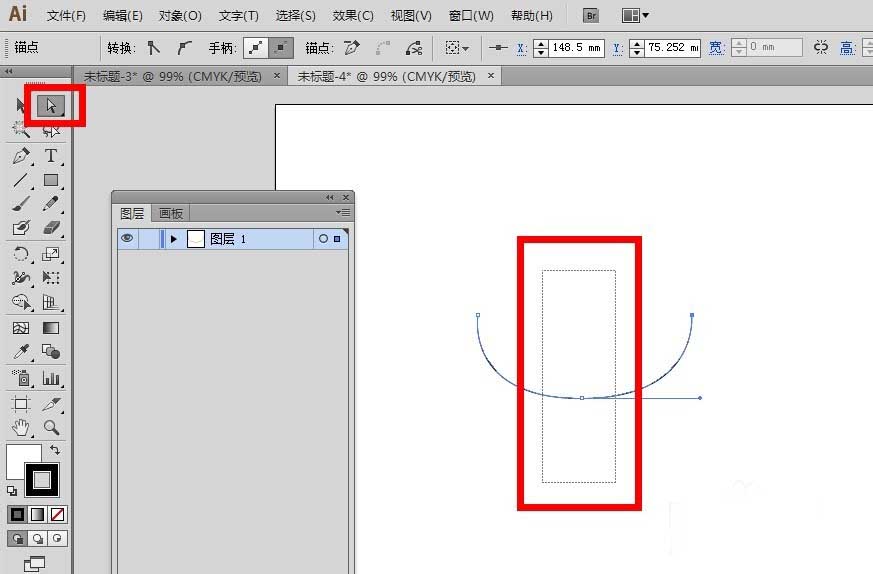Enable Draw Normal mode
The width and height of the screenshot is (873, 574).
coord(17,538)
